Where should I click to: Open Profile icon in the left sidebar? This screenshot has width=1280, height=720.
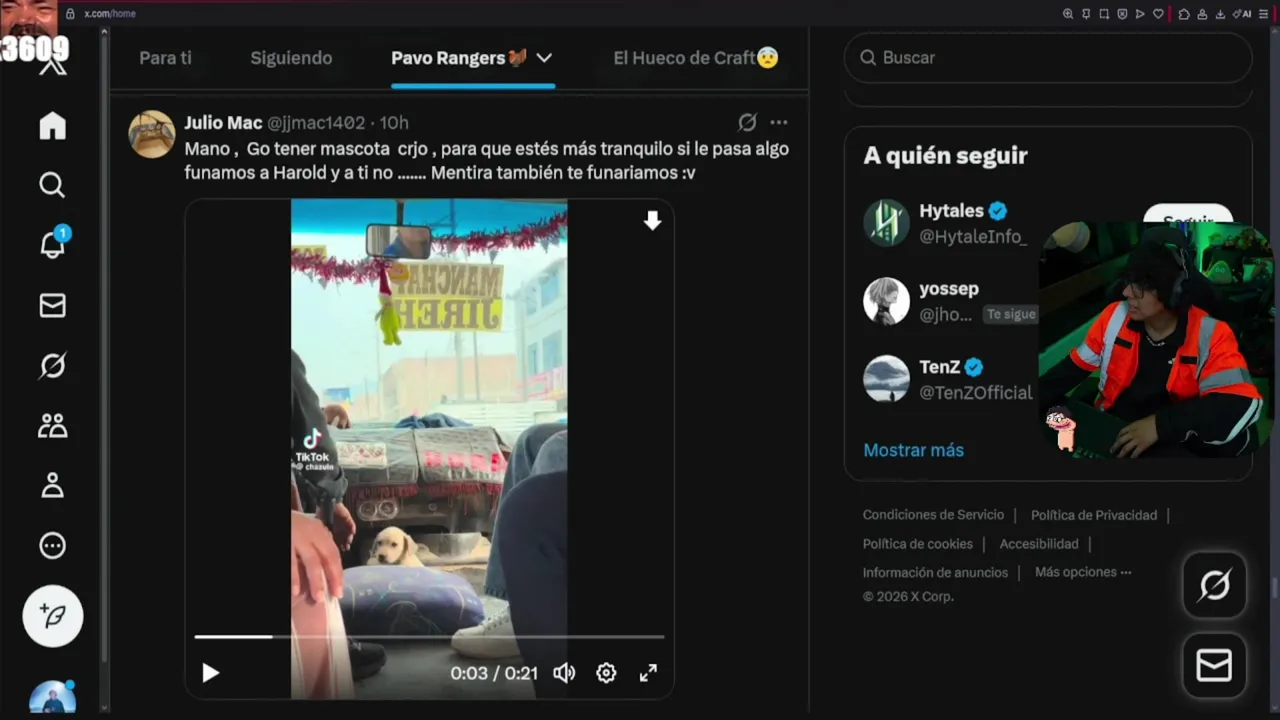(52, 486)
